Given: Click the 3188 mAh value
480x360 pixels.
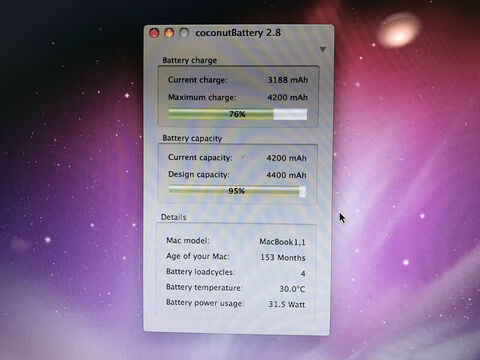Looking at the screenshot, I should coord(288,80).
